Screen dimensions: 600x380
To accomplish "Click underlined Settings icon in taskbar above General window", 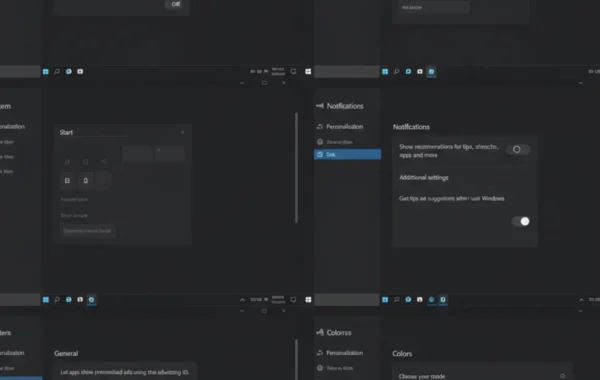I will [91, 300].
